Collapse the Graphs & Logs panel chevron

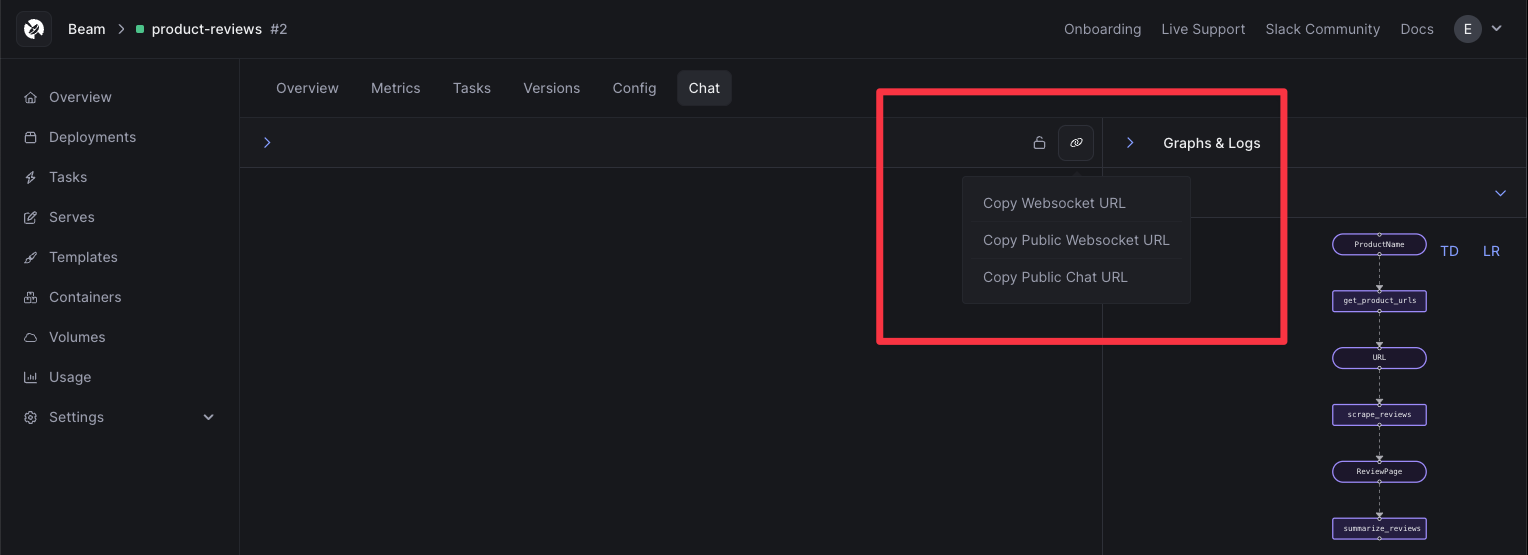click(1130, 143)
